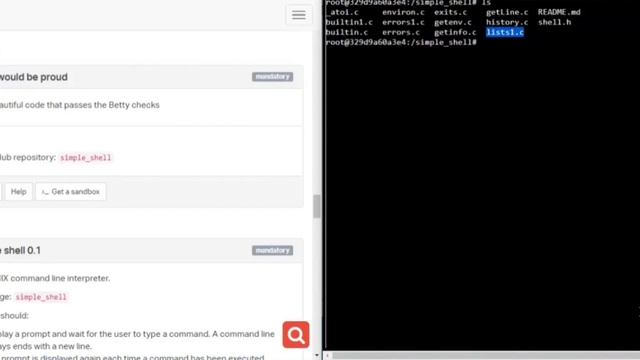640x360 pixels.
Task: Click the red magnifier search button
Action: click(296, 335)
